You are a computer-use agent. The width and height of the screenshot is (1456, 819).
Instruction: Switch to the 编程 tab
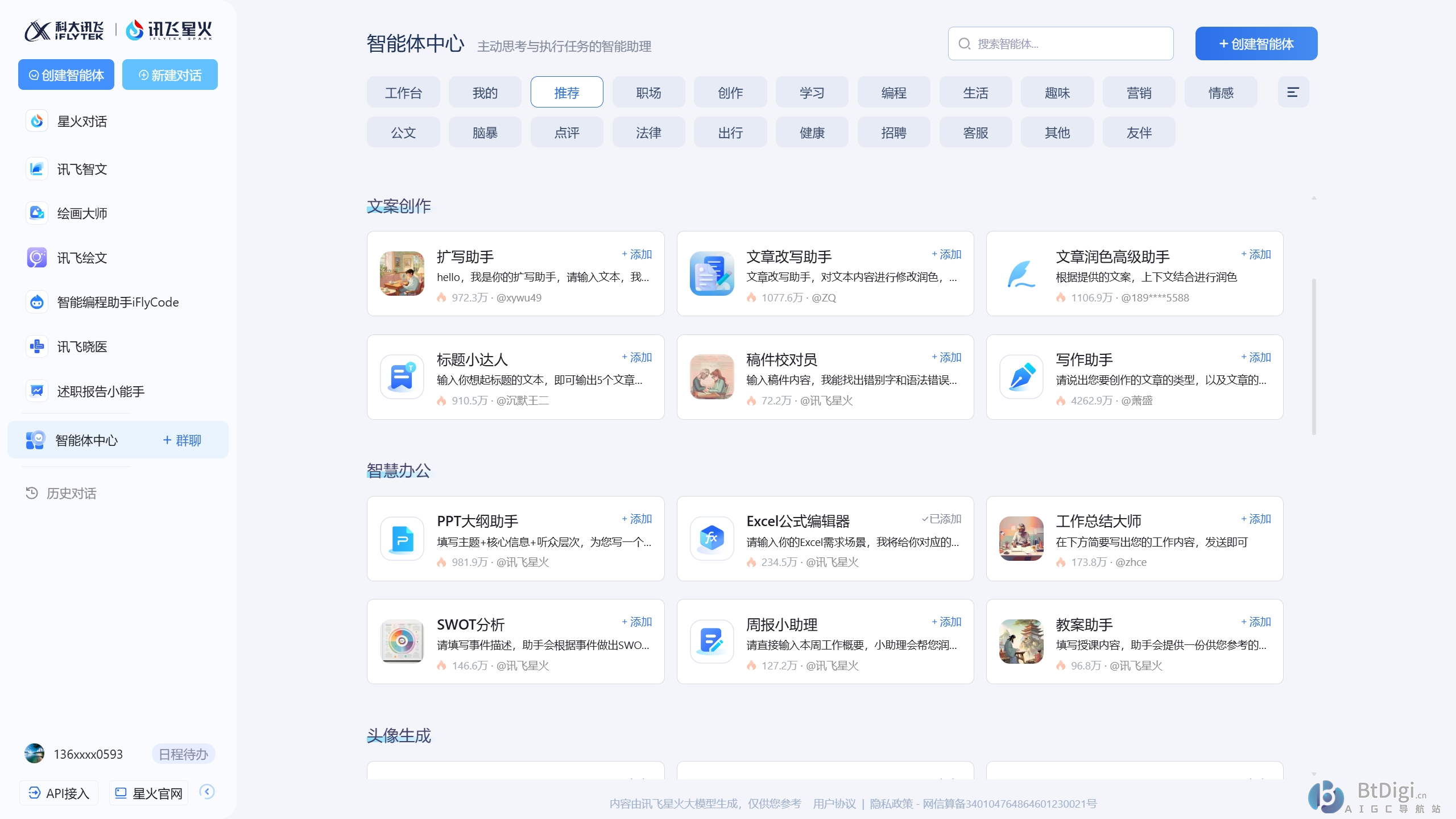894,92
